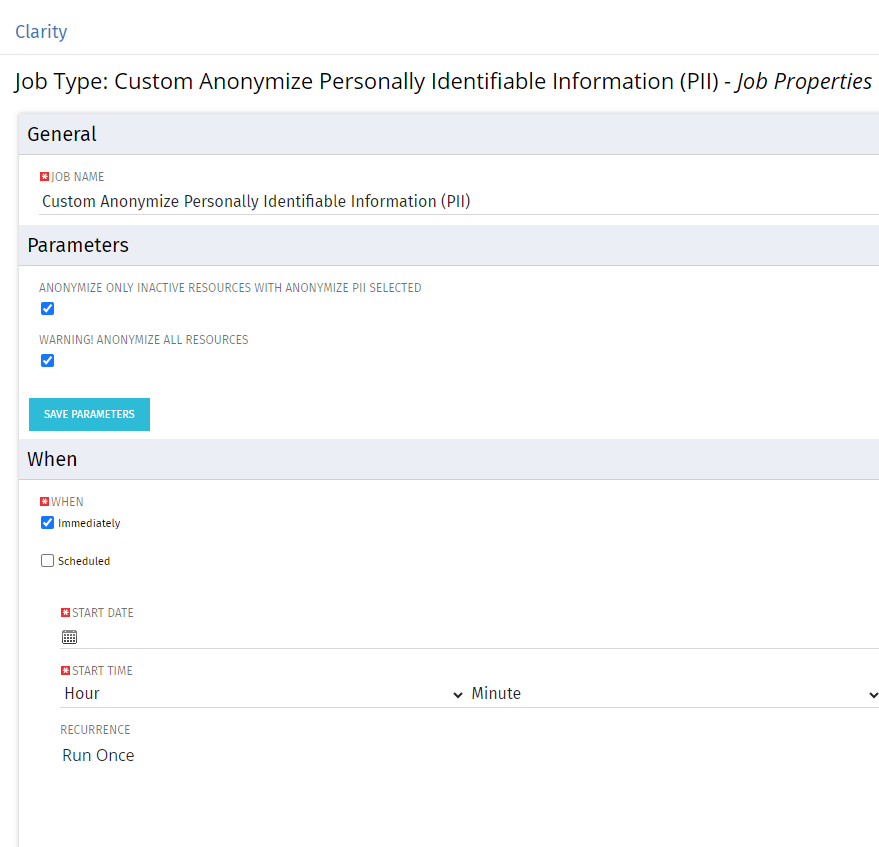The height and width of the screenshot is (847, 879).
Task: Enable the Scheduled option
Action: pyautogui.click(x=47, y=560)
